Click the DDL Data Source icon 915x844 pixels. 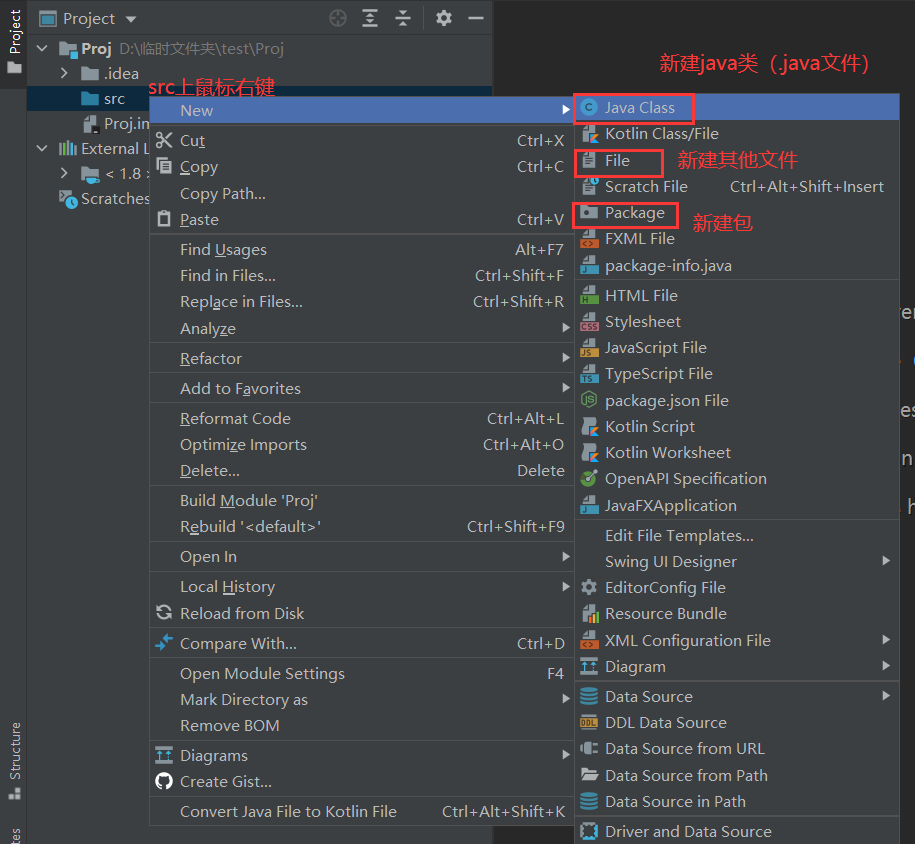coord(589,722)
